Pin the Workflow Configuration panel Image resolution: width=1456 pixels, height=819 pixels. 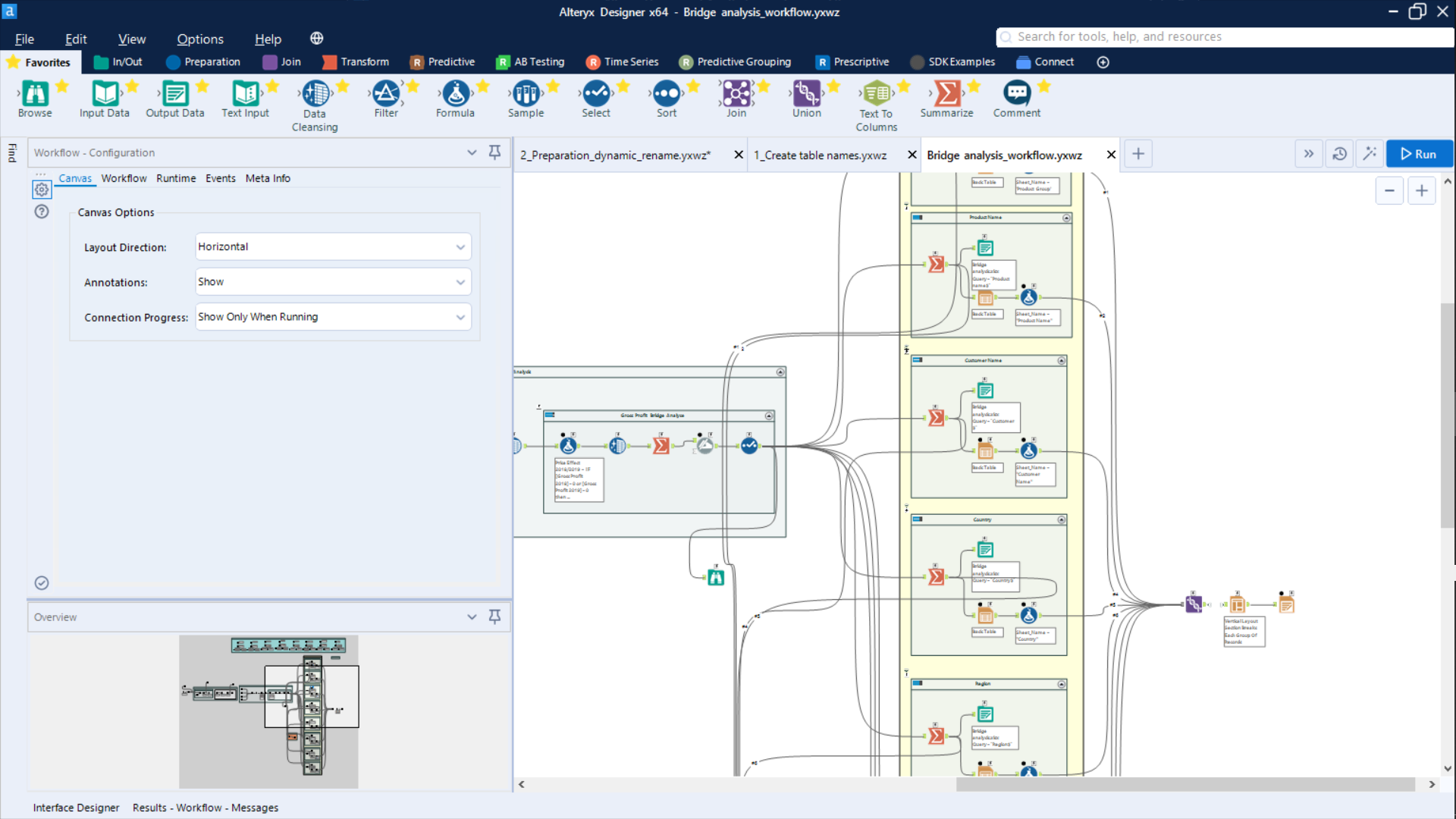(494, 152)
